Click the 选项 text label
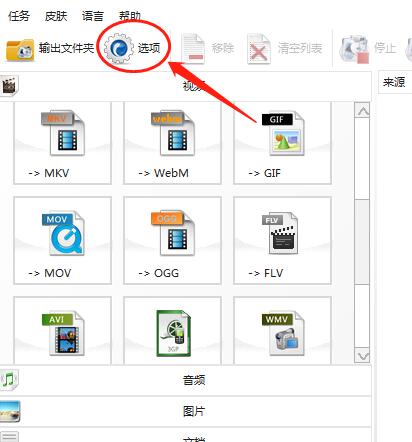The width and height of the screenshot is (412, 442). click(149, 48)
